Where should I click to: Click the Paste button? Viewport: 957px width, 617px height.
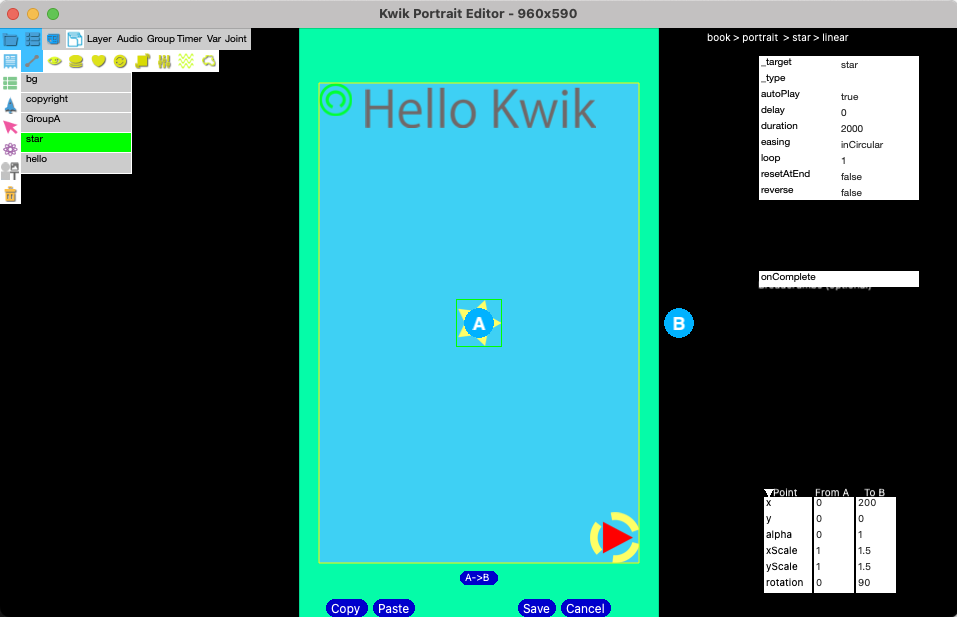(x=394, y=608)
